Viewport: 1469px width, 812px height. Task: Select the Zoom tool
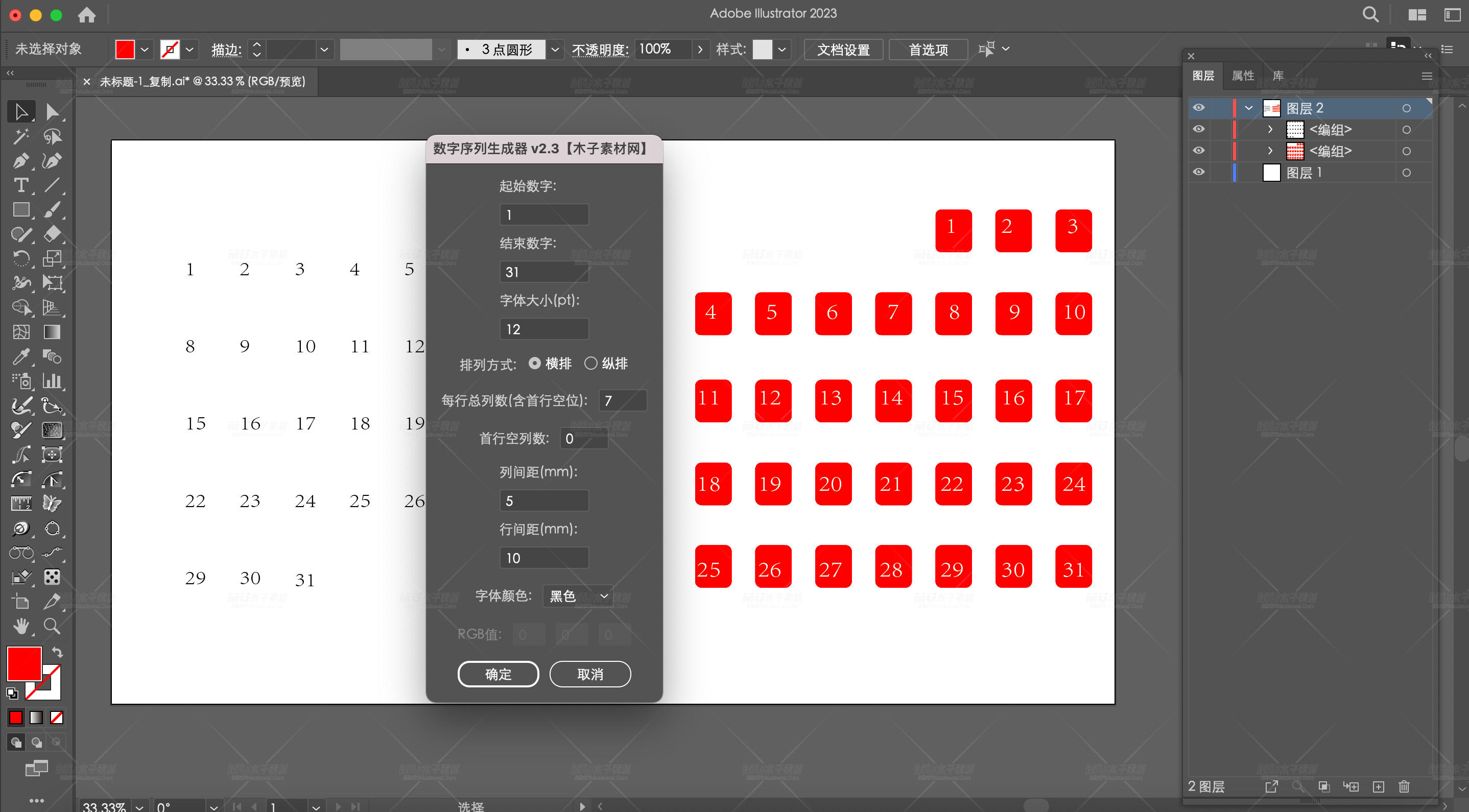click(x=53, y=626)
